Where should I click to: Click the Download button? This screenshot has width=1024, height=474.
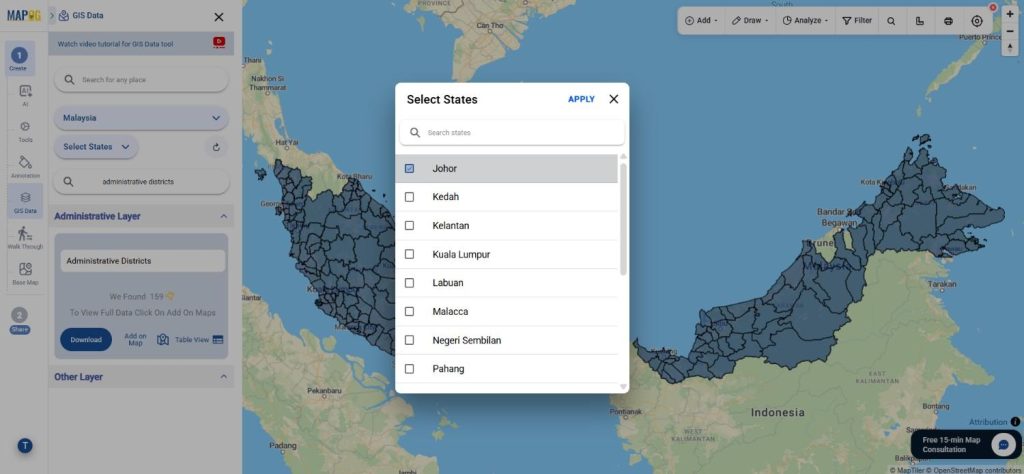pyautogui.click(x=86, y=340)
